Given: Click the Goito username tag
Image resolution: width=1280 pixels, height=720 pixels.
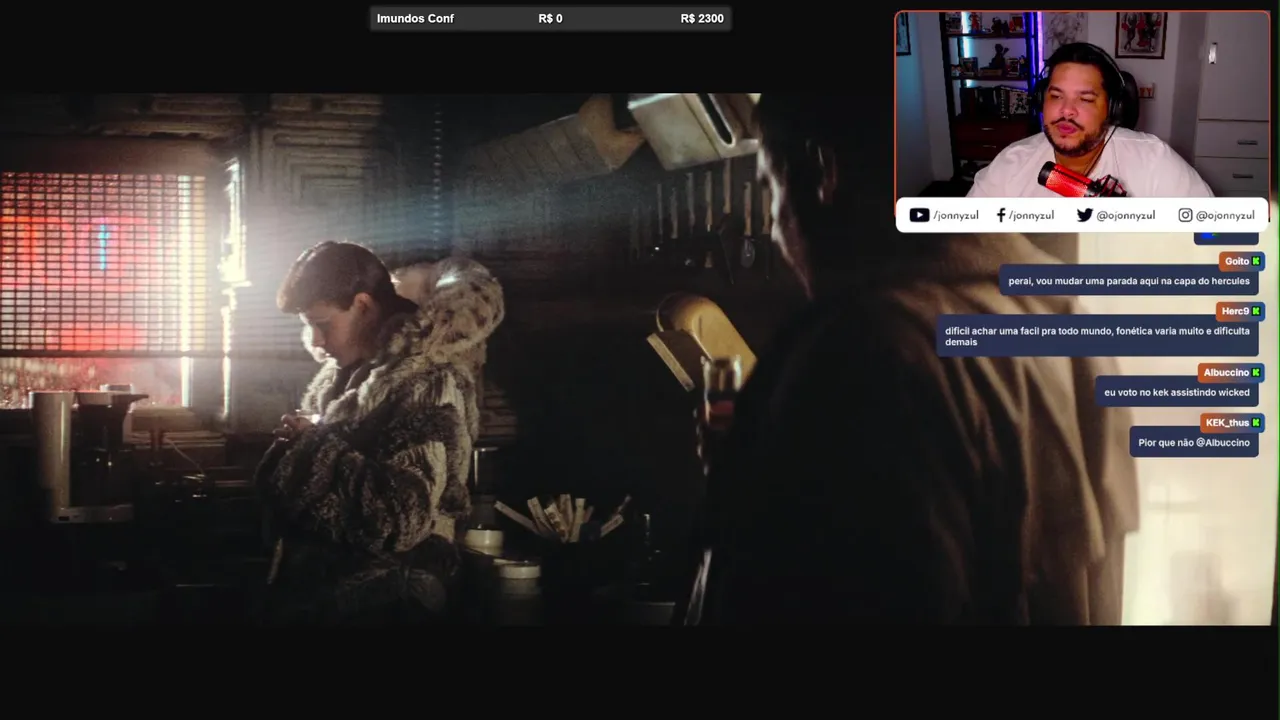Looking at the screenshot, I should 1242,261.
